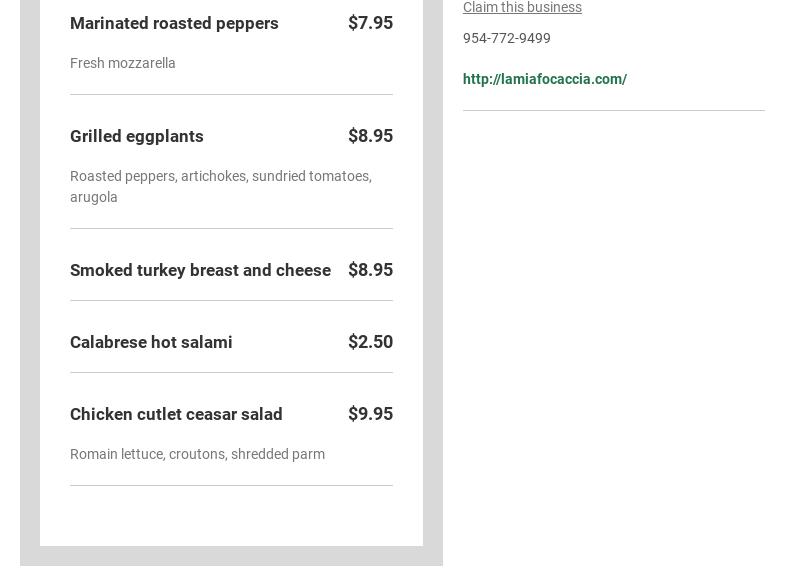The width and height of the screenshot is (785, 571).
Task: Click the phone number 954-772-9499
Action: click(507, 38)
